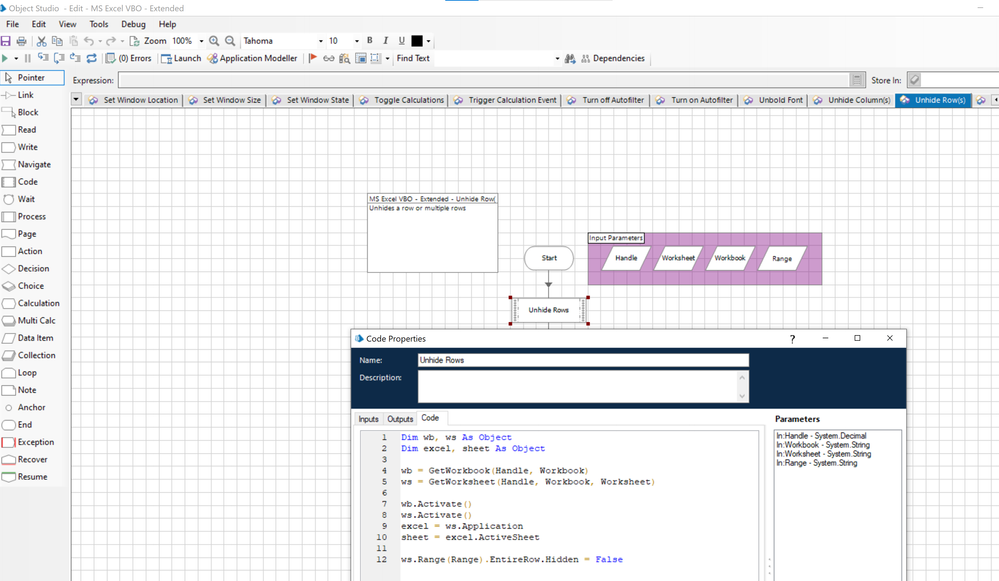
Task: Click the zoom in magnifier icon
Action: tap(214, 41)
